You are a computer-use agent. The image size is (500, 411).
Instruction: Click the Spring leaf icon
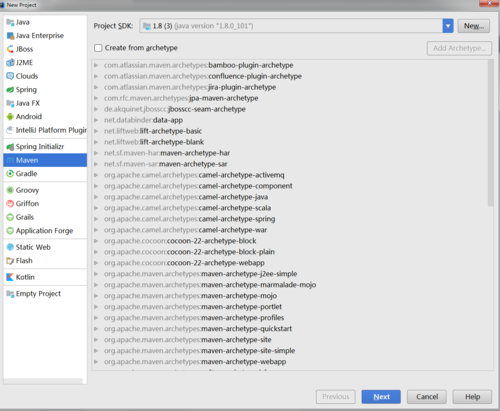(10, 90)
